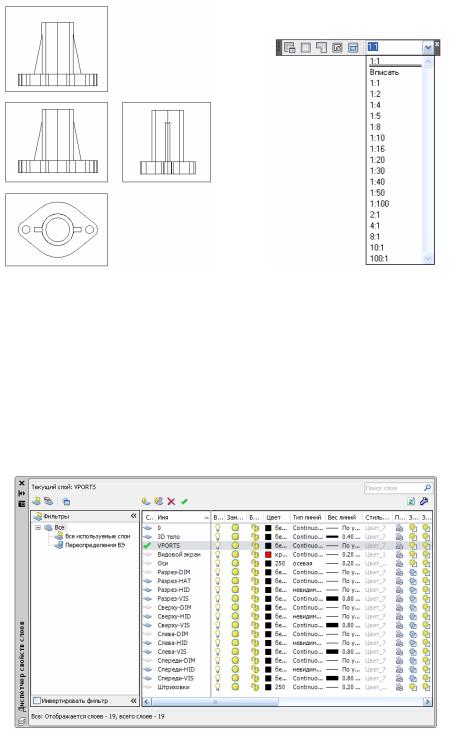This screenshot has width=451, height=735.
Task: Toggle the freeze sun icon for layer Оси
Action: (x=235, y=563)
